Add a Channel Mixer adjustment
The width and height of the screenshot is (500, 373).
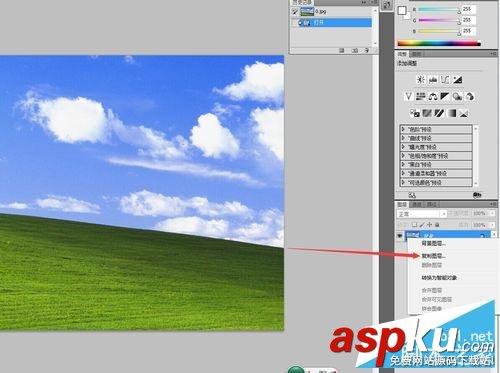point(470,96)
